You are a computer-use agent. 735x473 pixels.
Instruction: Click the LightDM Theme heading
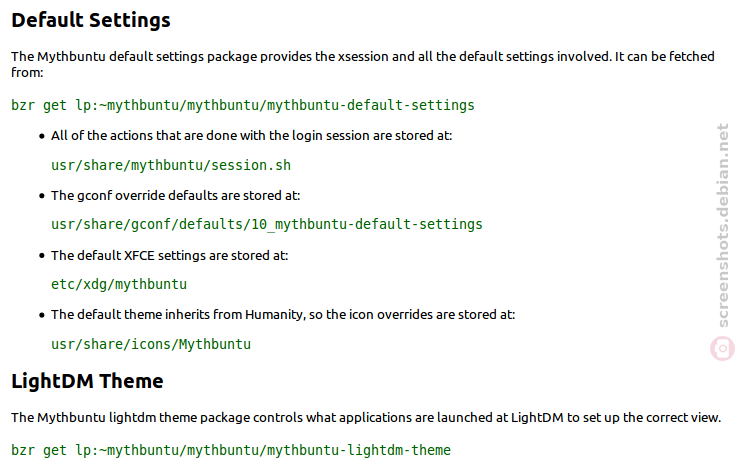point(87,381)
